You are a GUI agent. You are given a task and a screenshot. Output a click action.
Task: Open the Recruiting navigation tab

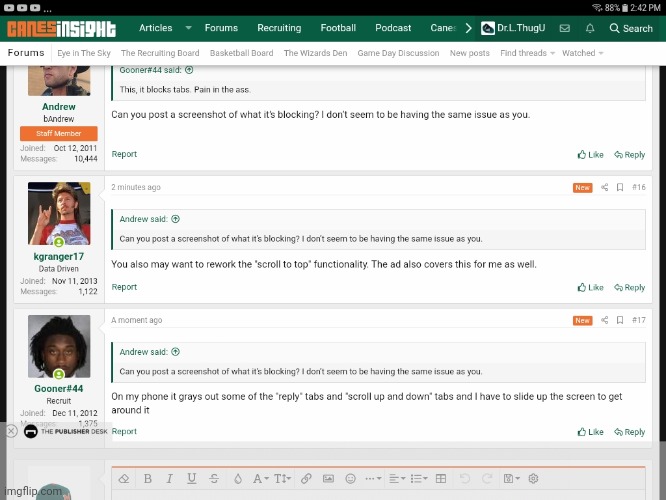click(x=279, y=28)
